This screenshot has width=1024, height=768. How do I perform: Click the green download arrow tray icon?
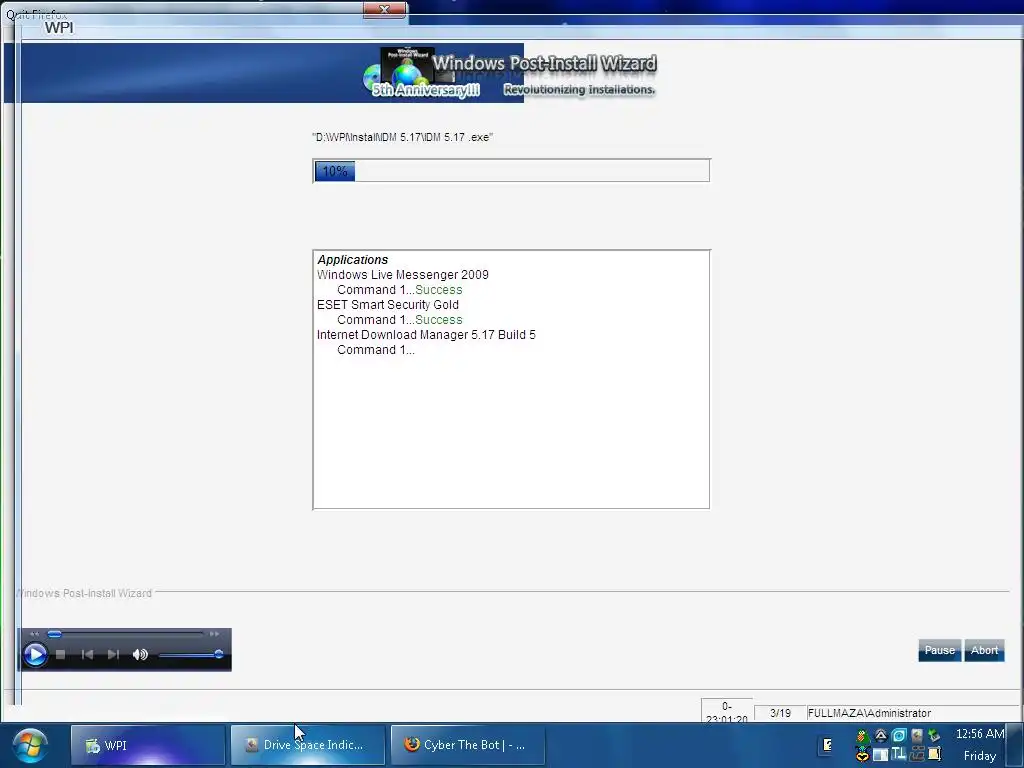(935, 736)
